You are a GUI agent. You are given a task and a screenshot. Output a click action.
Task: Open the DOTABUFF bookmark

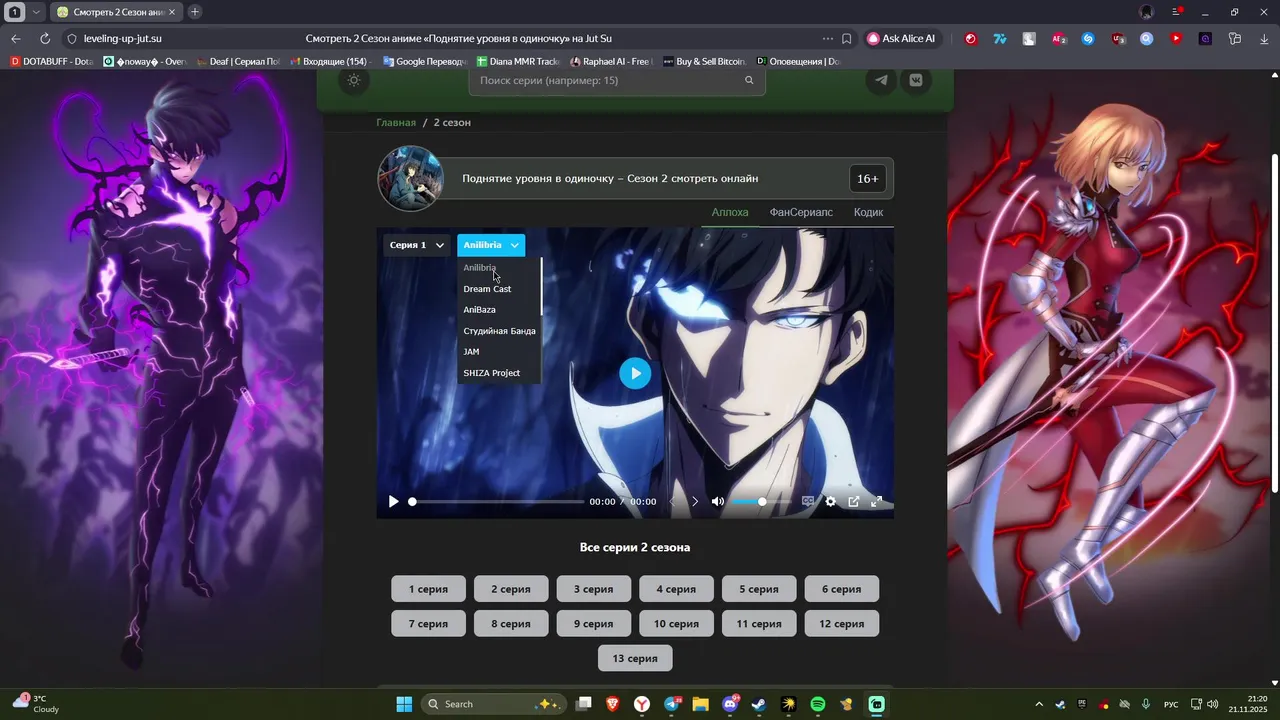click(50, 61)
